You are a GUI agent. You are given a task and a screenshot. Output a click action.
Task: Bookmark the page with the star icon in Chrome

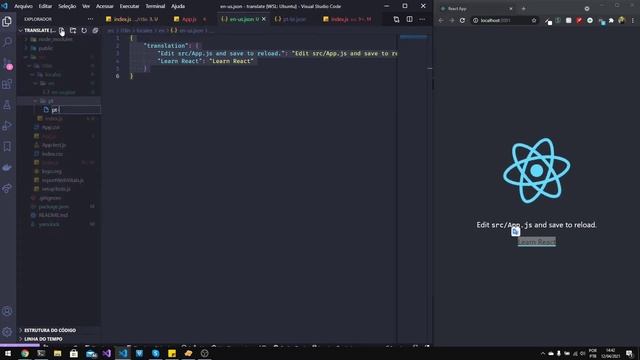click(534, 20)
